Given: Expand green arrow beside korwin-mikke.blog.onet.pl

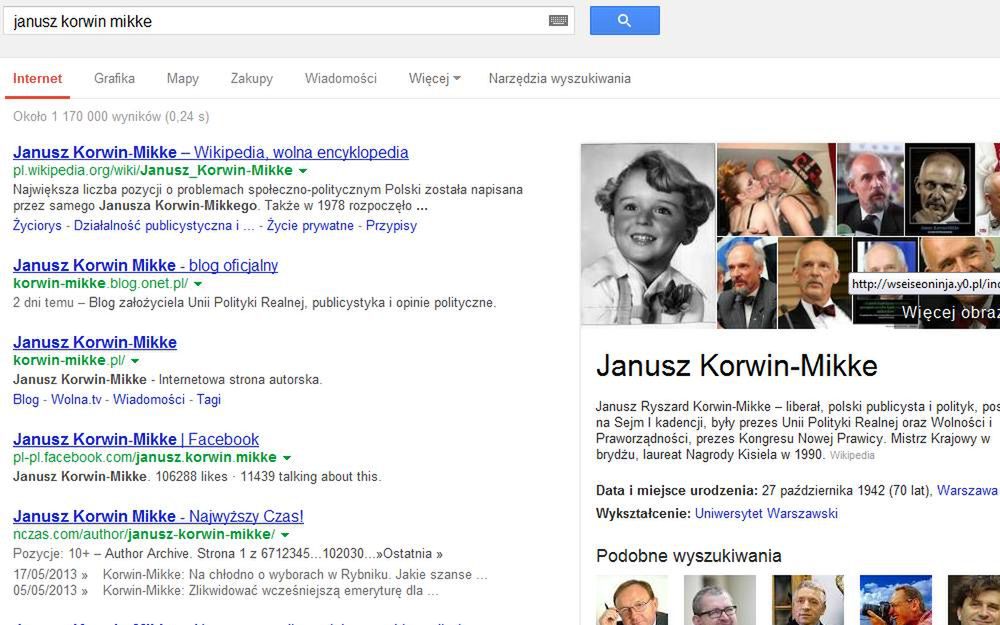Looking at the screenshot, I should pyautogui.click(x=198, y=284).
